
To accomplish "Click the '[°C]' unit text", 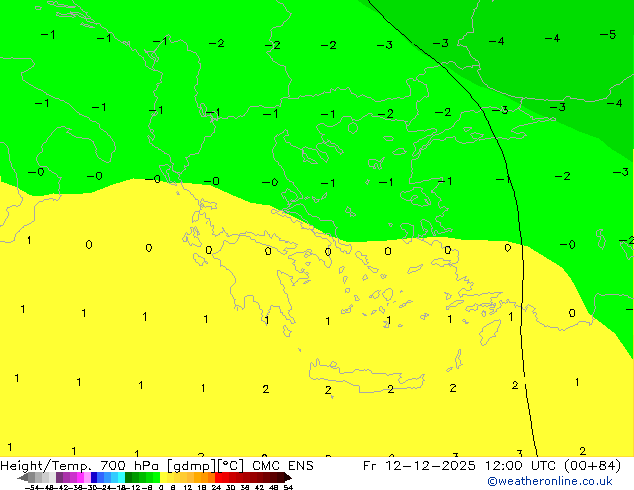I will tap(231, 466).
